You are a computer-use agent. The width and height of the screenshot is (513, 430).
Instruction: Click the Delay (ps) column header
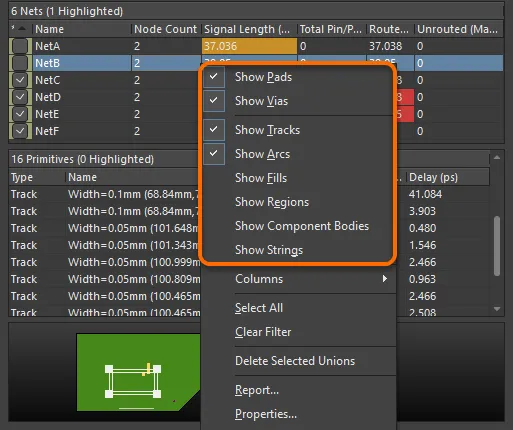[433, 177]
